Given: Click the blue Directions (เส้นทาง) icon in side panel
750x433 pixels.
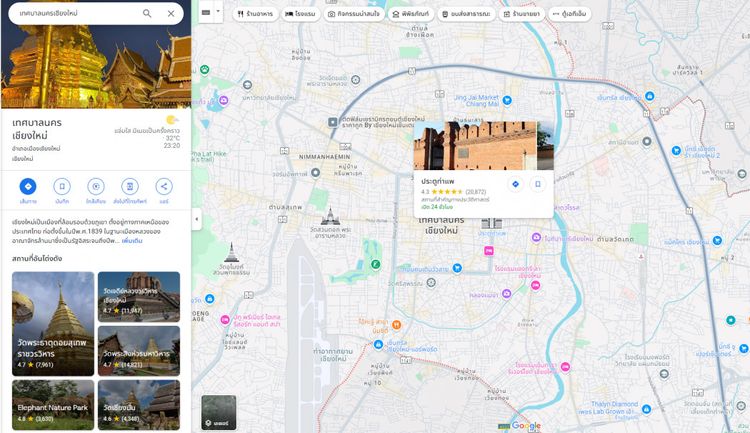Looking at the screenshot, I should point(28,186).
